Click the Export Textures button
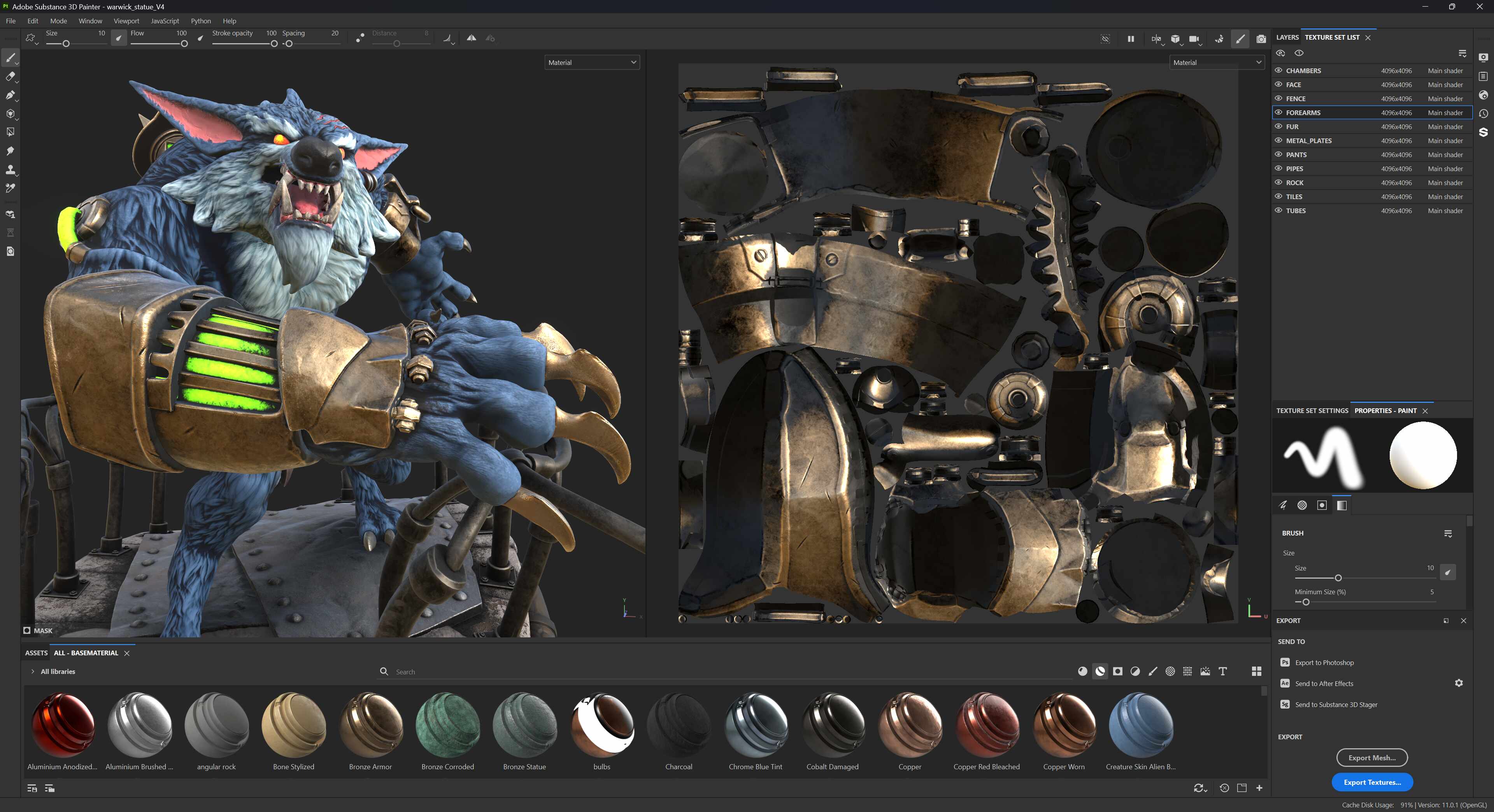1494x812 pixels. pyautogui.click(x=1371, y=782)
